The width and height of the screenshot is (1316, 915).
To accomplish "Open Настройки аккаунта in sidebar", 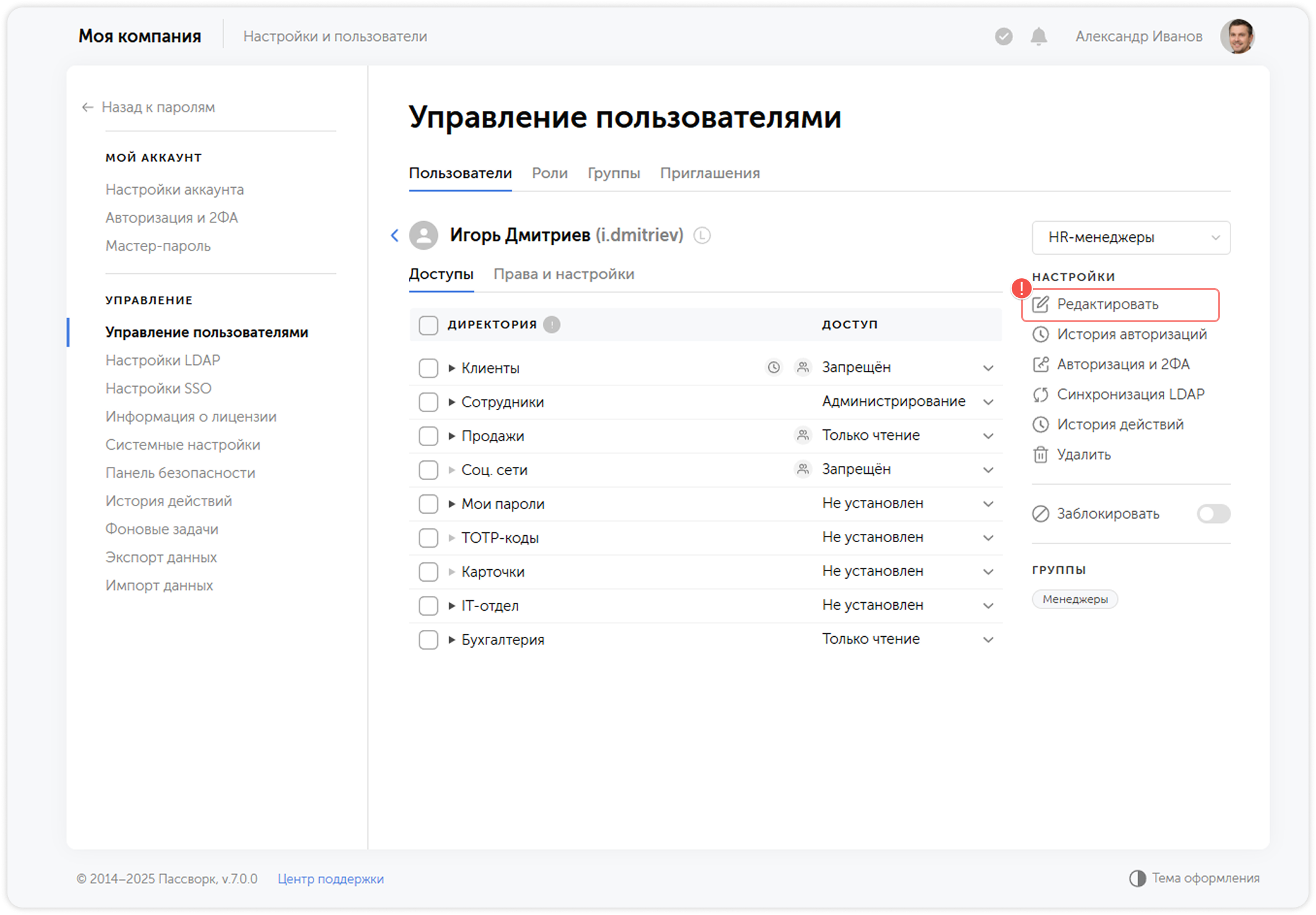I will click(174, 190).
